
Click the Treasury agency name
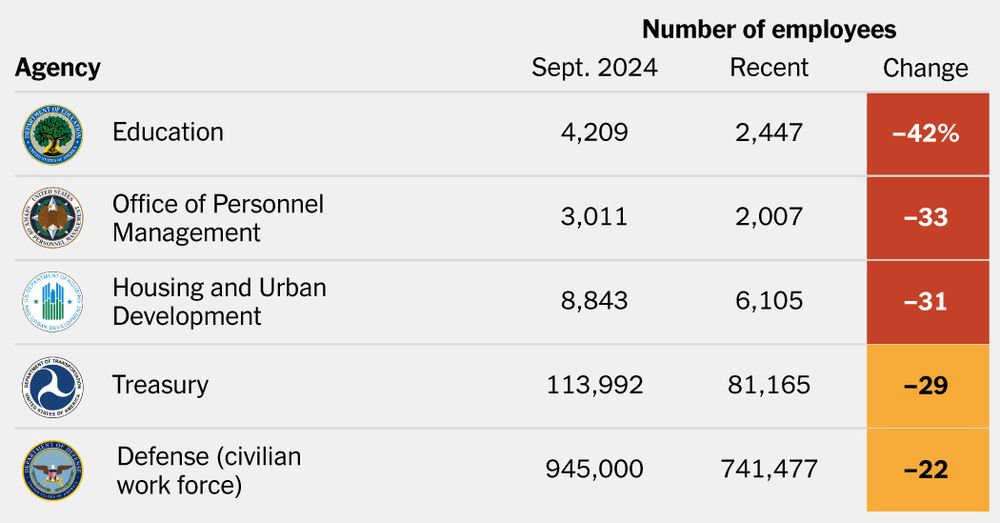[x=160, y=385]
